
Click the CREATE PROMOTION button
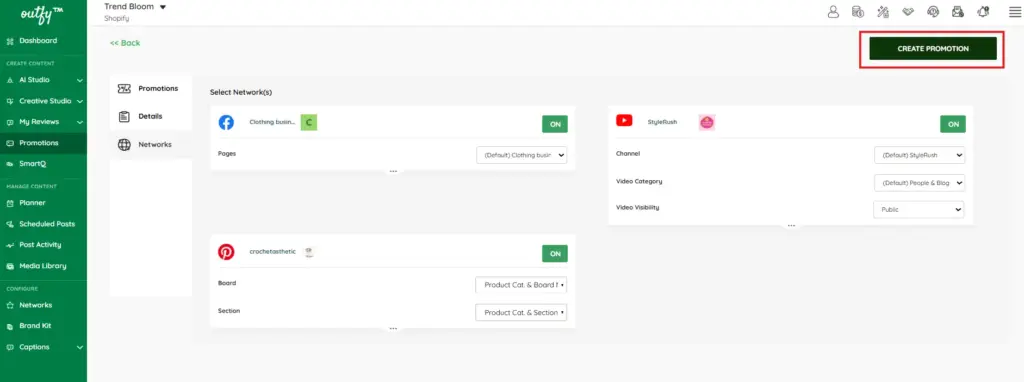point(933,49)
